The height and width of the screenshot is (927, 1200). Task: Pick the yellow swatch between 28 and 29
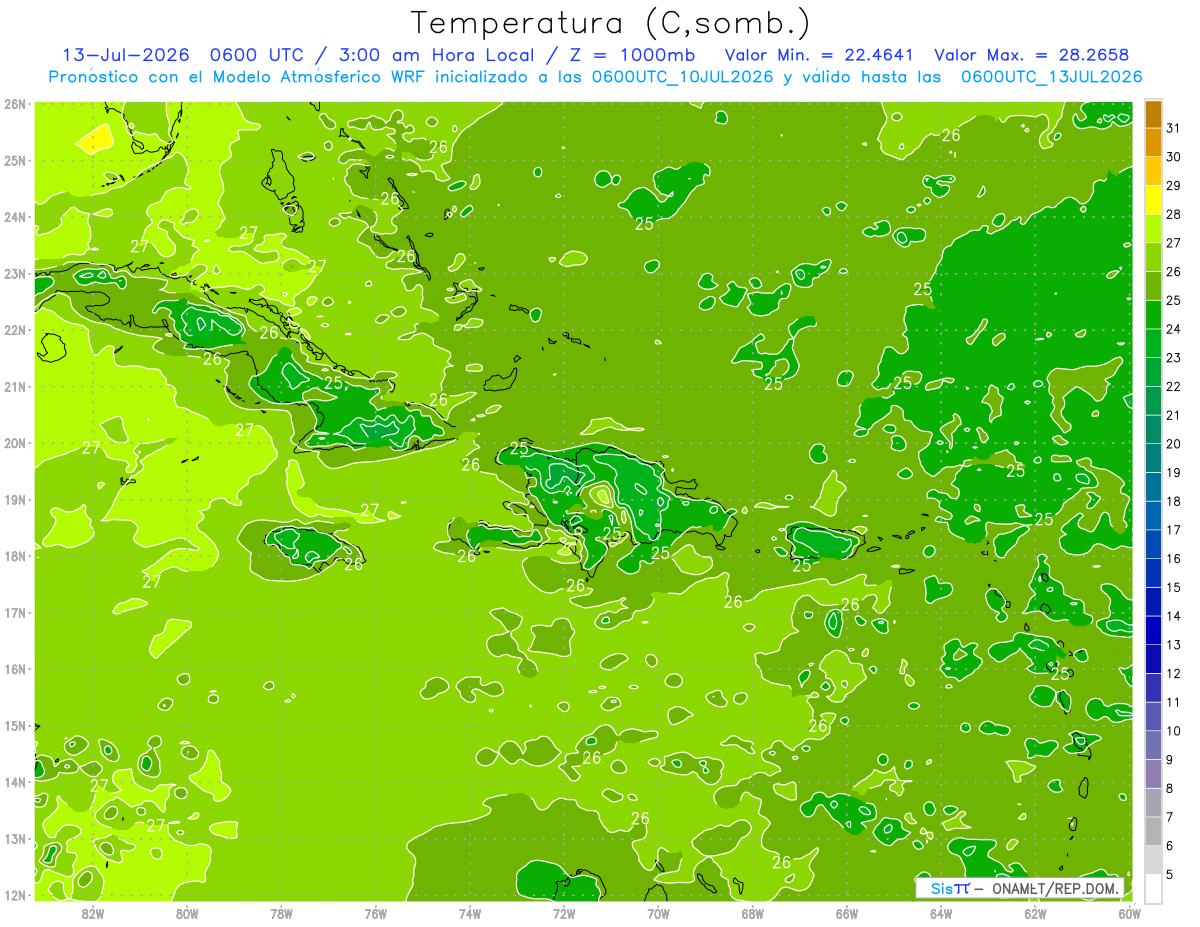[x=1153, y=200]
